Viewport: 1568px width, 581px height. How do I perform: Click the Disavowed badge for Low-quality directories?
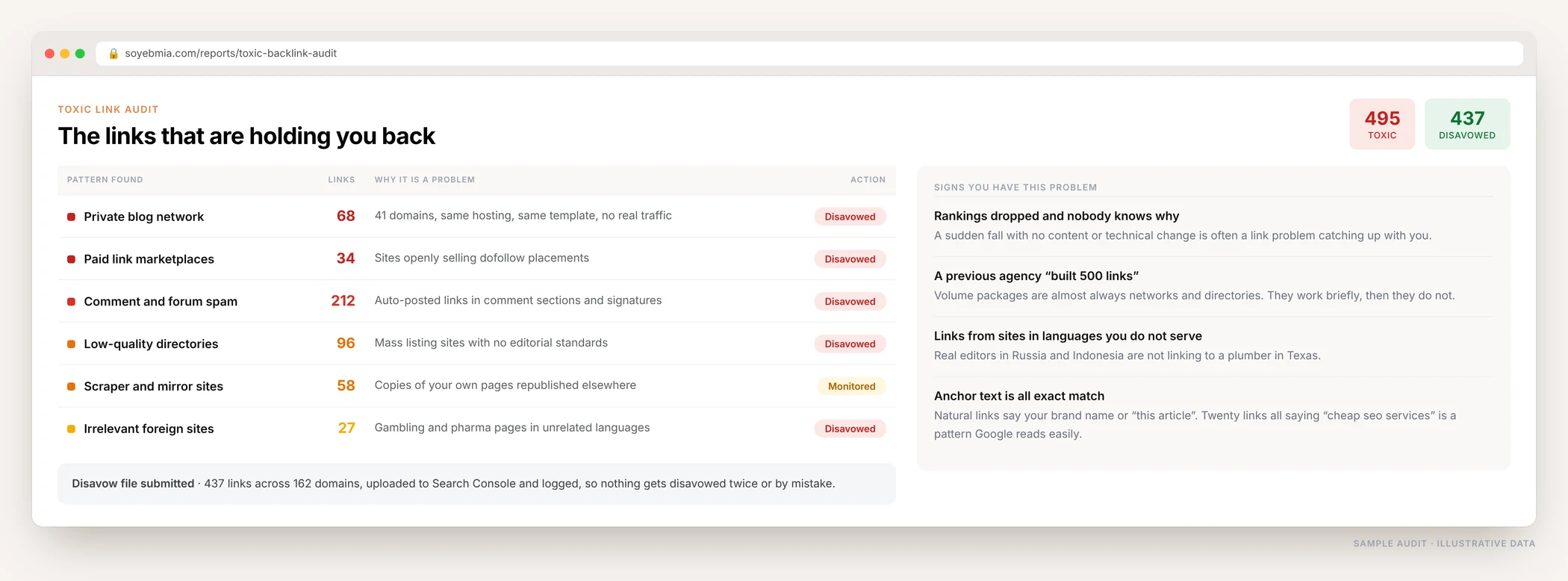point(850,344)
